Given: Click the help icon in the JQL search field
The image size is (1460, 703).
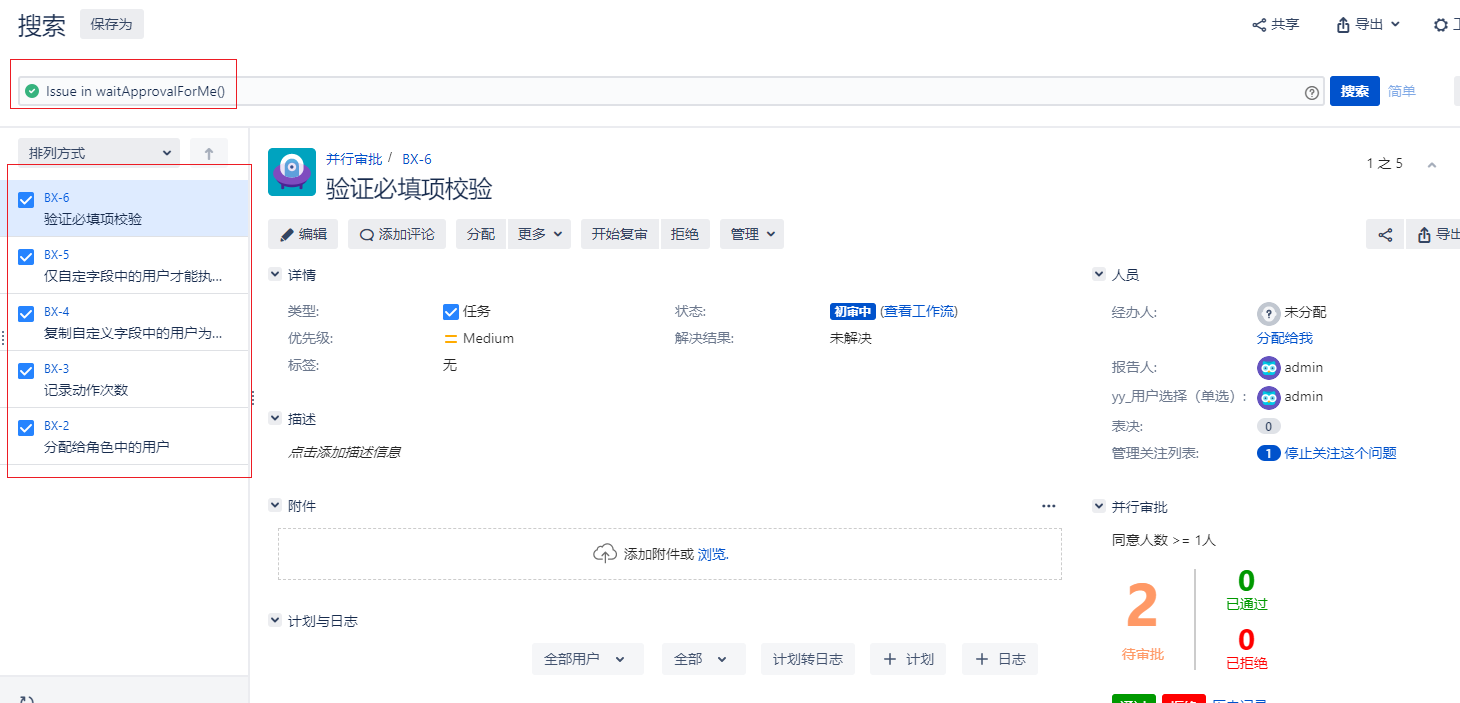Looking at the screenshot, I should (x=1311, y=92).
